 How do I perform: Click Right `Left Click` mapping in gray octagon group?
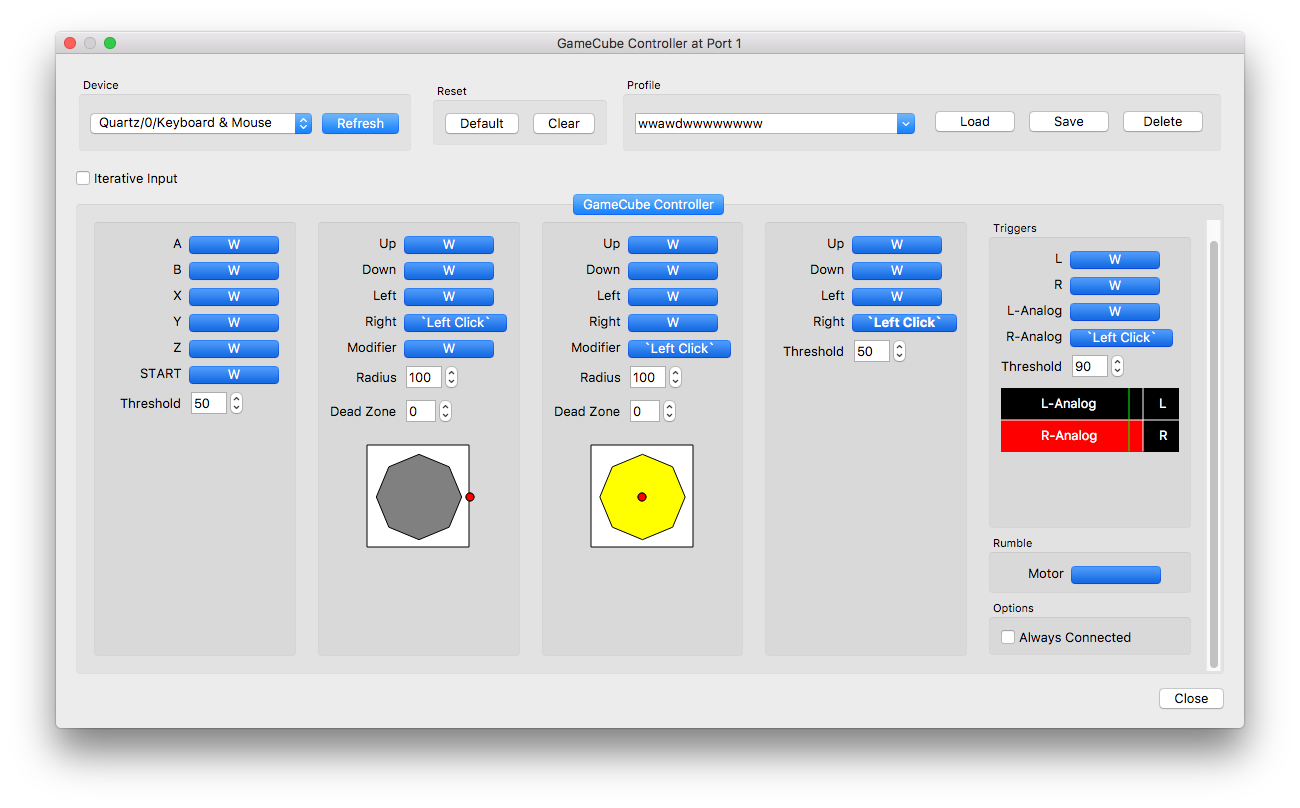[x=455, y=322]
